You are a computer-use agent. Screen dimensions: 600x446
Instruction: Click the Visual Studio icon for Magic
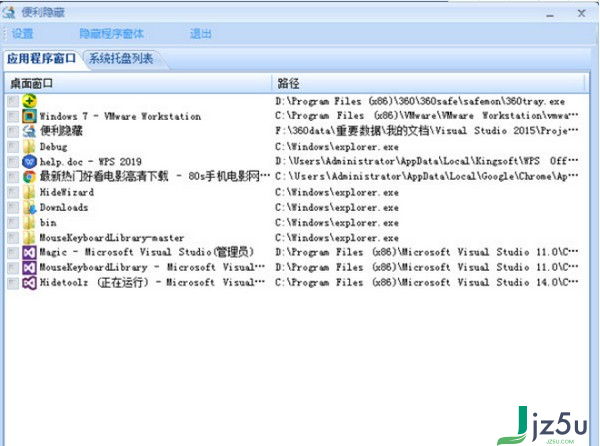29,252
